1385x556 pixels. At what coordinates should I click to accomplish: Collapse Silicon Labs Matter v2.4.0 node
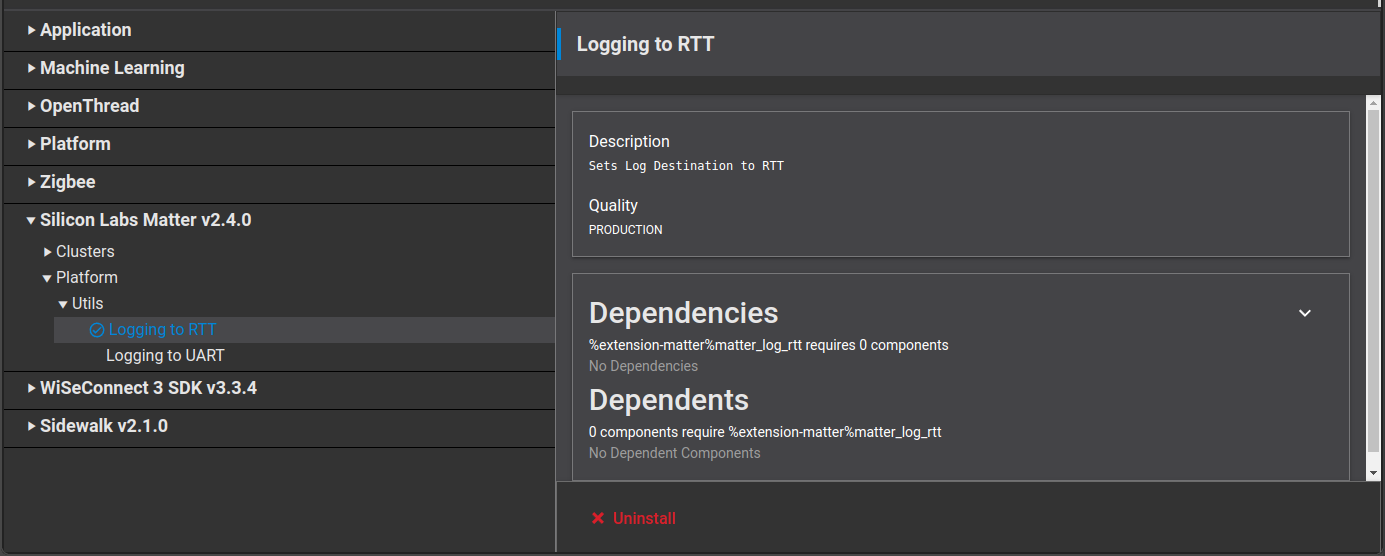click(x=32, y=220)
